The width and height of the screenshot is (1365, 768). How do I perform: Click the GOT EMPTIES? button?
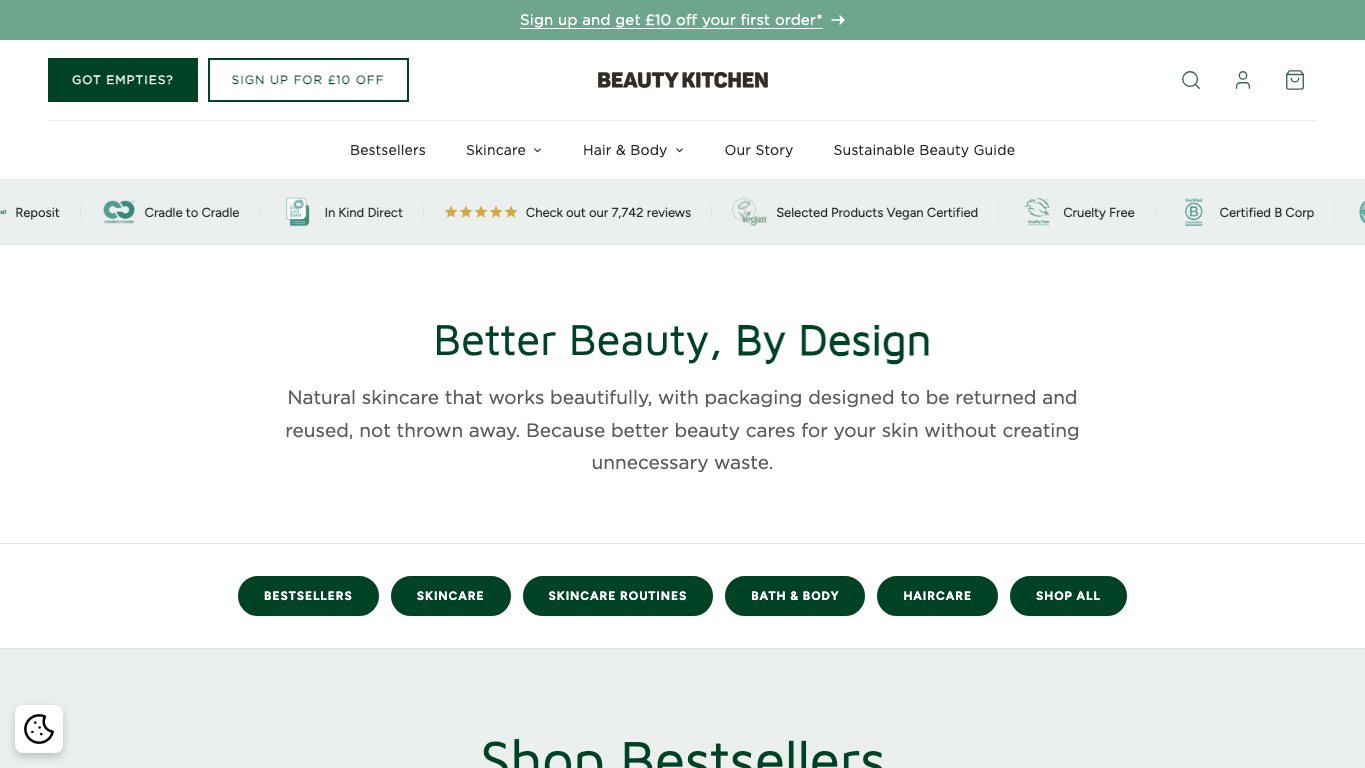click(123, 80)
